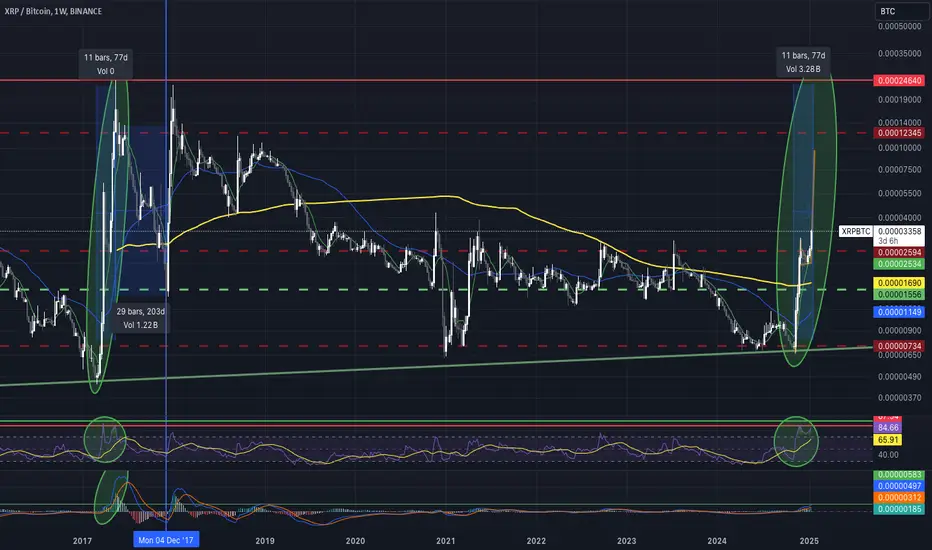Select the 11 bars, 77d Vol 3.28B tooltip
Image resolution: width=932 pixels, height=550 pixels.
803,62
